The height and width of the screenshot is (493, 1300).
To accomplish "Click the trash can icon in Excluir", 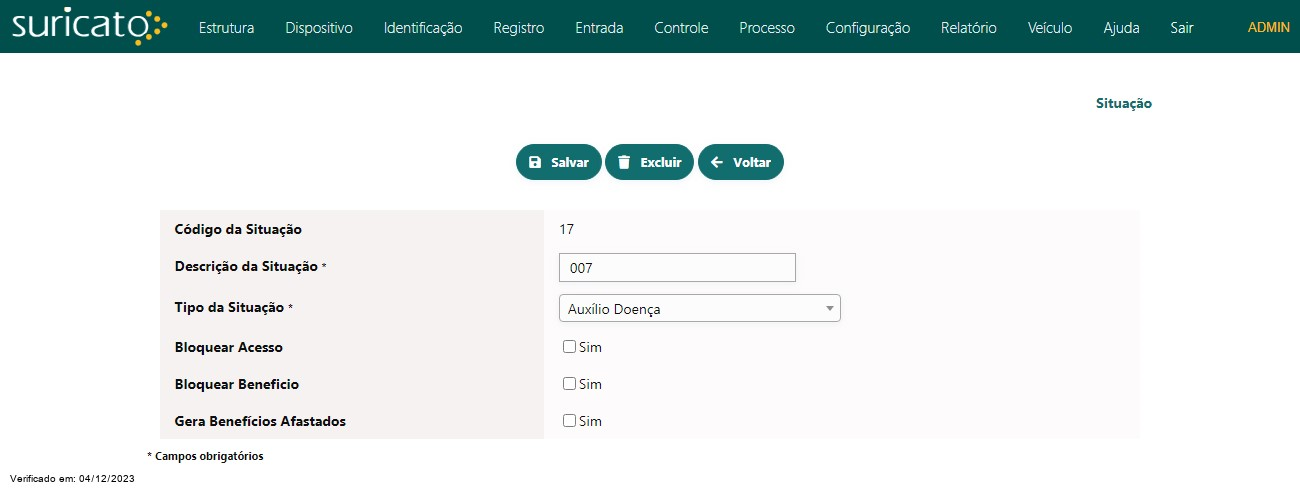I will [x=624, y=162].
